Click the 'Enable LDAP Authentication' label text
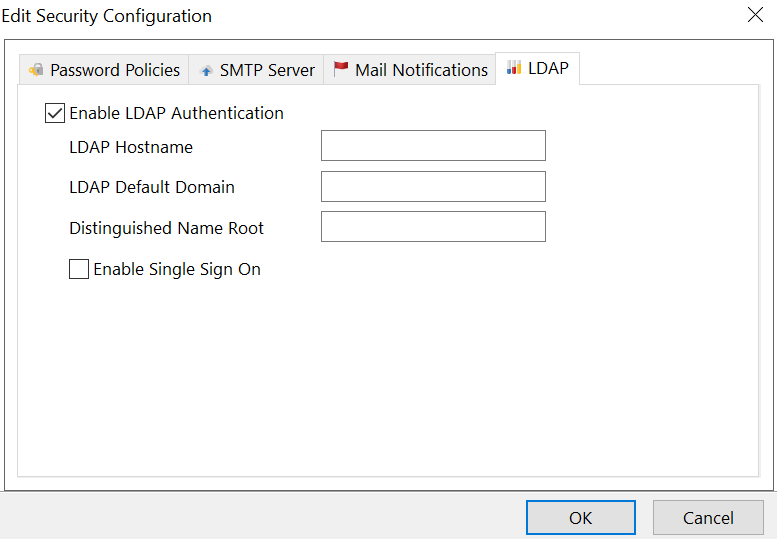Viewport: 777px width, 539px height. 176,113
